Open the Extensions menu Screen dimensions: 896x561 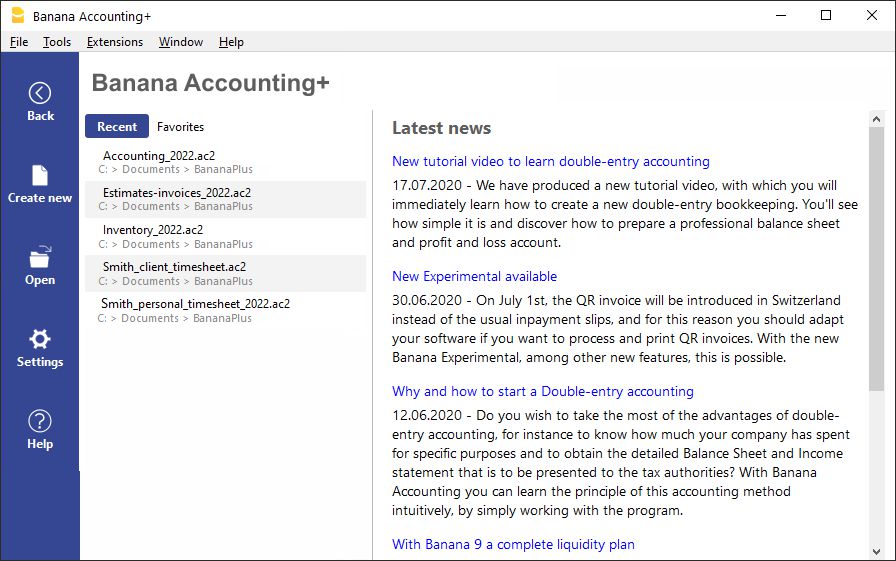pyautogui.click(x=115, y=42)
